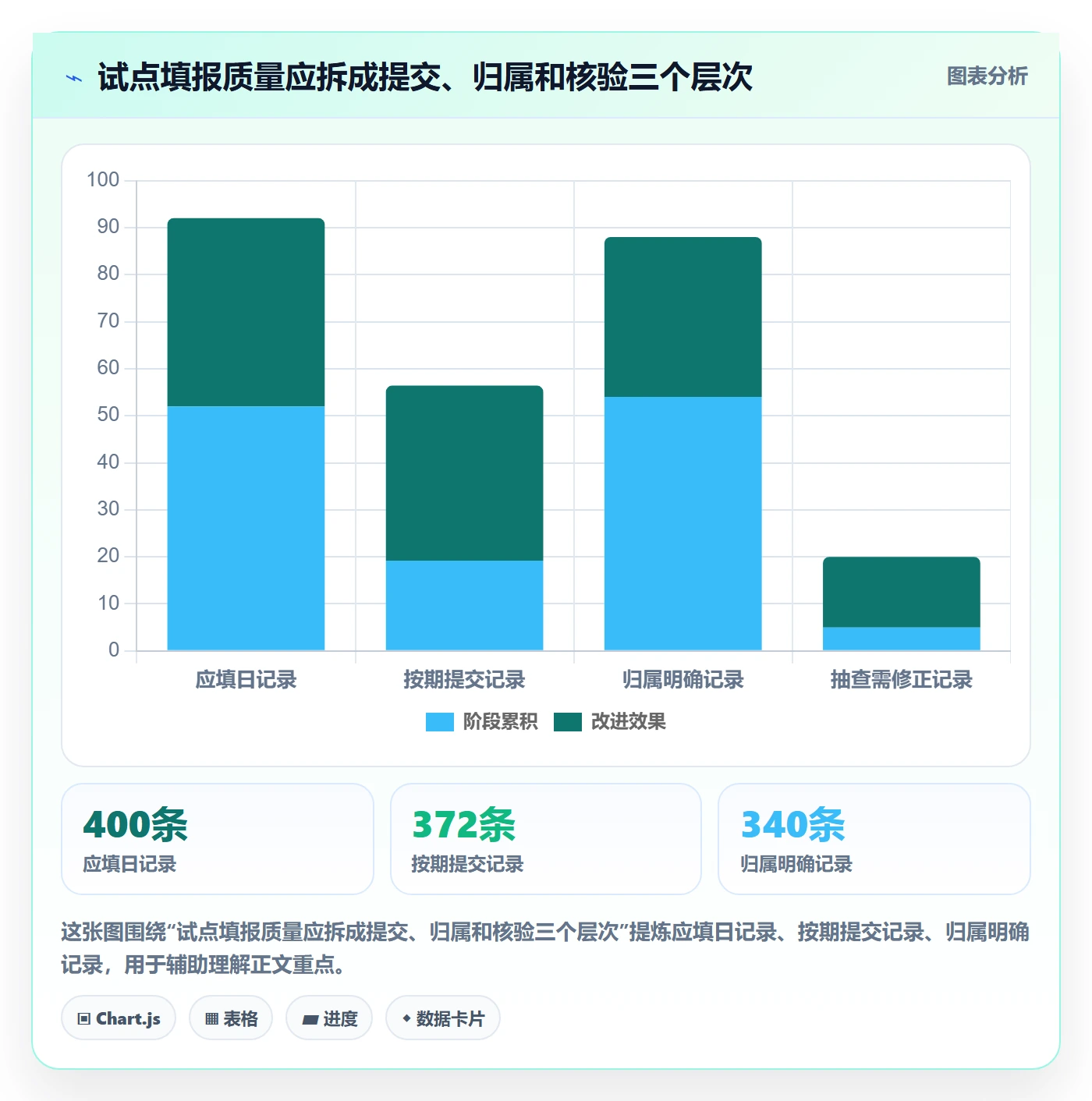Click the diamond icon in the 数据卡片 chip
1092x1101 pixels.
406,1018
